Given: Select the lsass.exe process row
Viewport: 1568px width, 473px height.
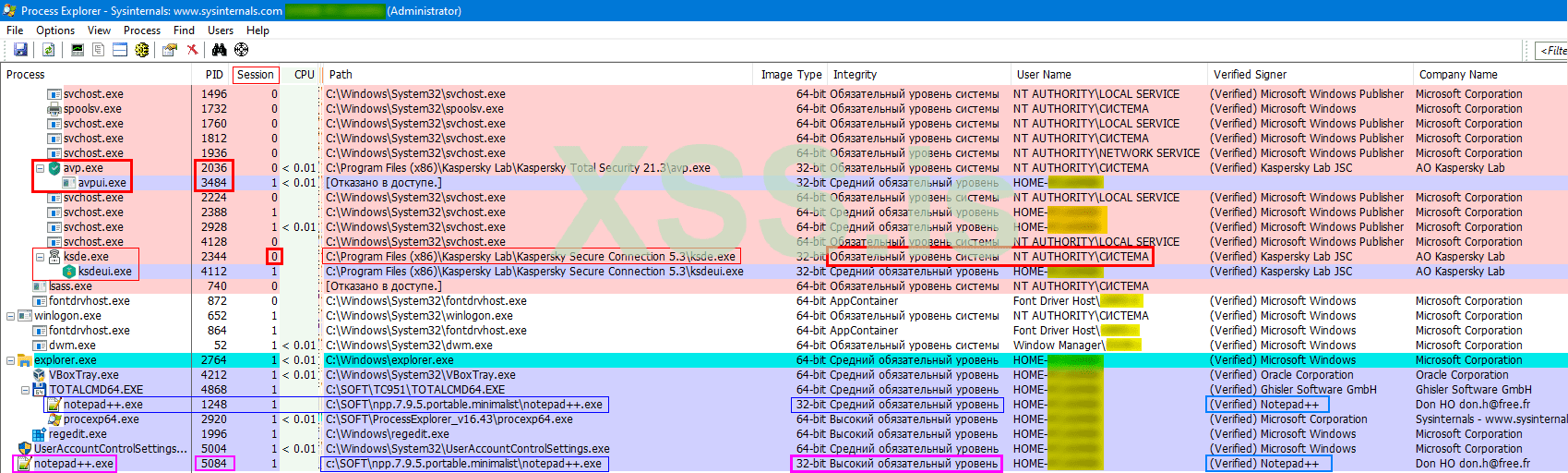Looking at the screenshot, I should (x=784, y=286).
